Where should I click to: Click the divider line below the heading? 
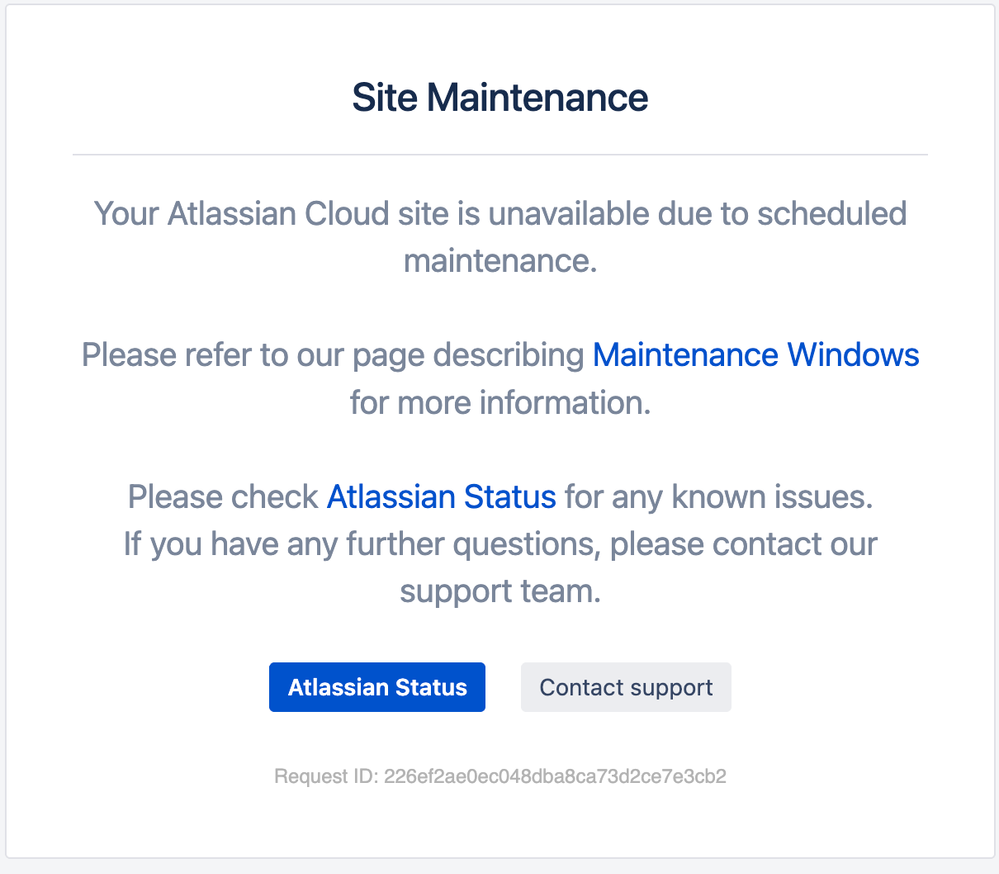(499, 155)
